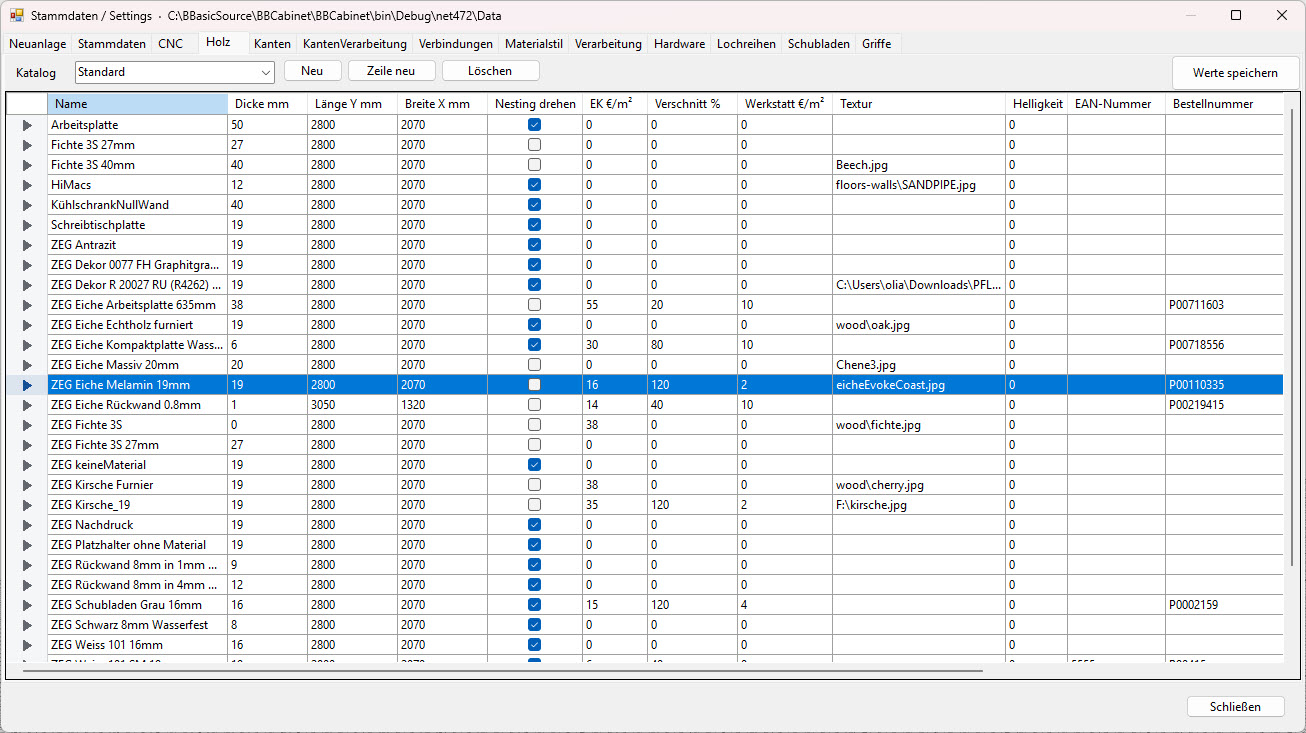Viewport: 1306px width, 733px height.
Task: Open the Materialstil tab
Action: pyautogui.click(x=534, y=44)
